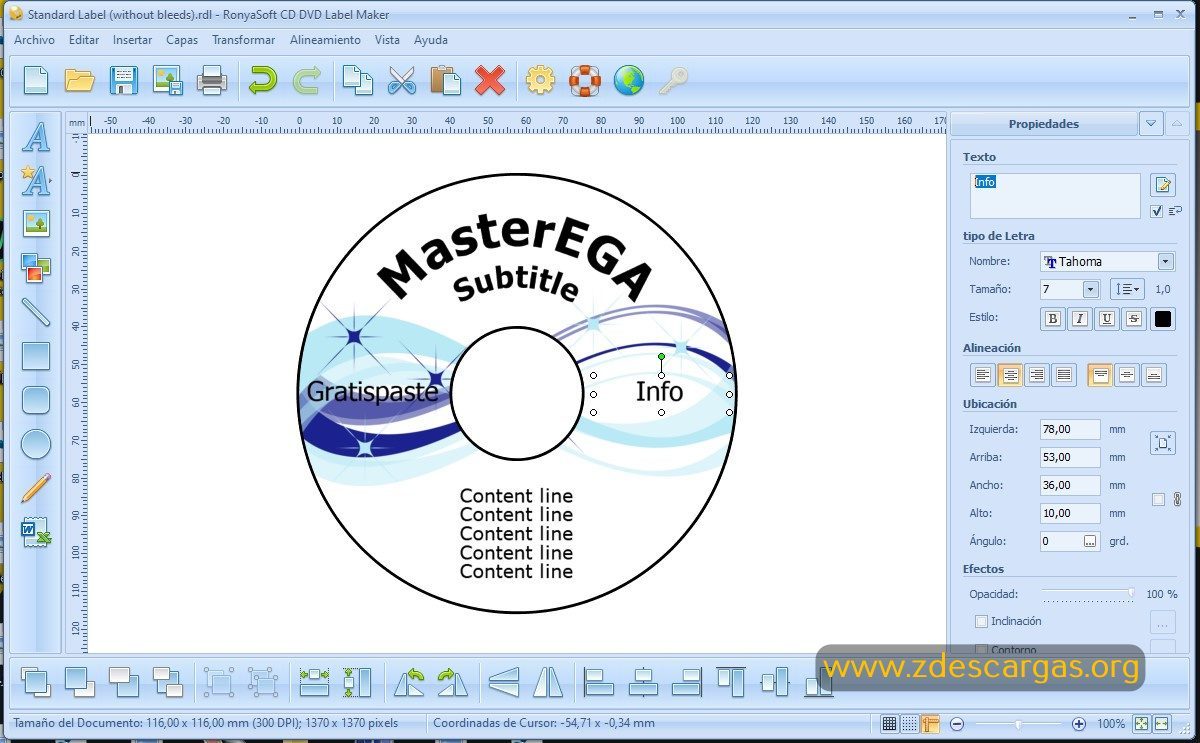Align text vertically to the bottom
1200x743 pixels.
pyautogui.click(x=1154, y=375)
